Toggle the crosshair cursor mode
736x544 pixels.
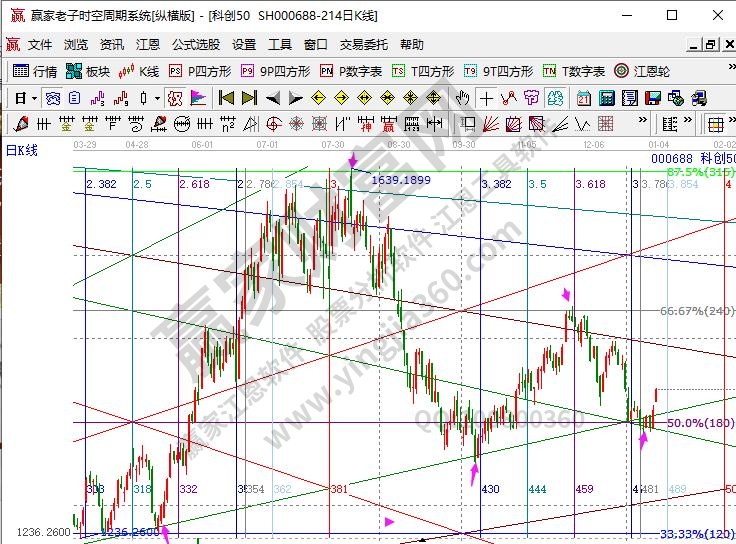click(486, 98)
